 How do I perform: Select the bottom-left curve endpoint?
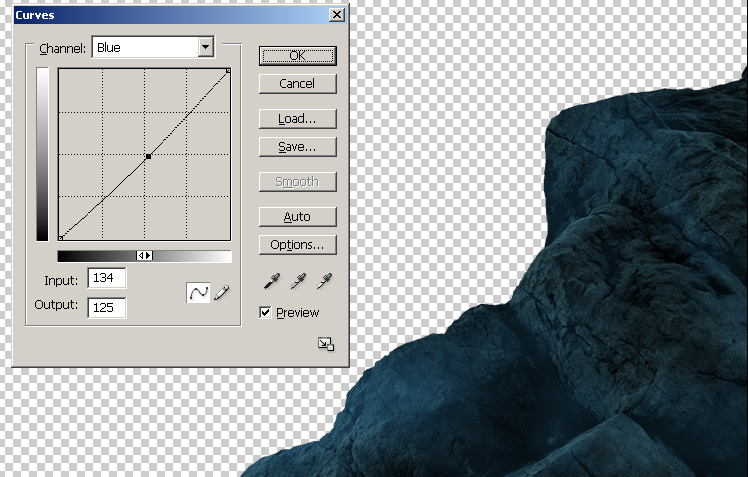point(61,238)
